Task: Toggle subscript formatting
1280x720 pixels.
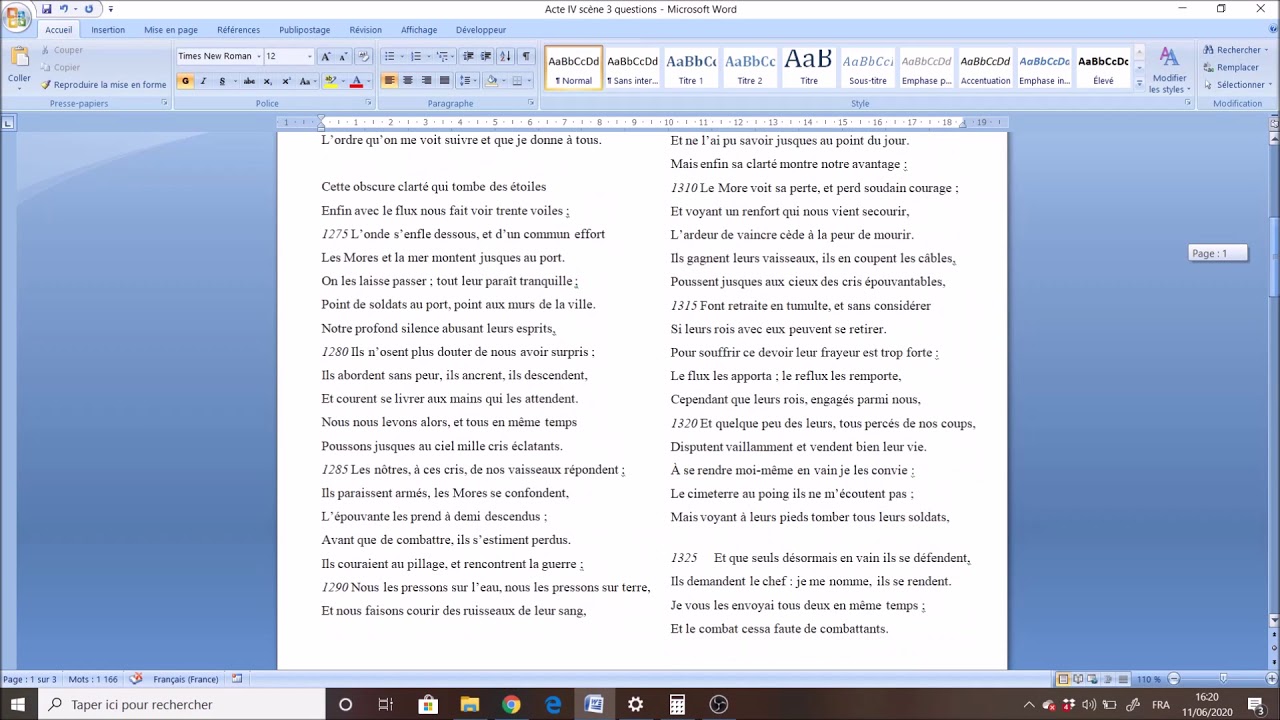Action: (x=267, y=81)
